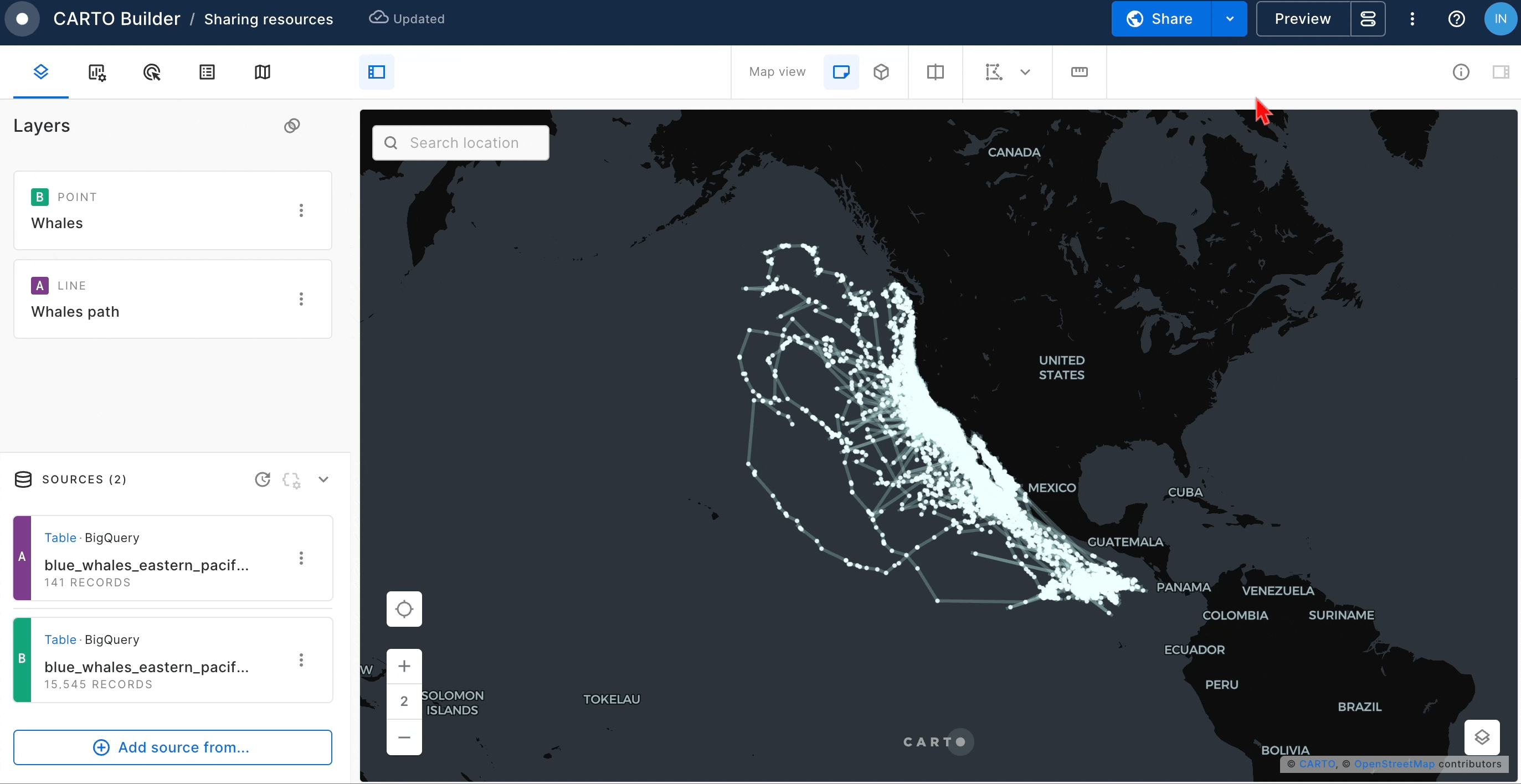Collapse the Sources section chevron
Image resolution: width=1521 pixels, height=784 pixels.
323,479
